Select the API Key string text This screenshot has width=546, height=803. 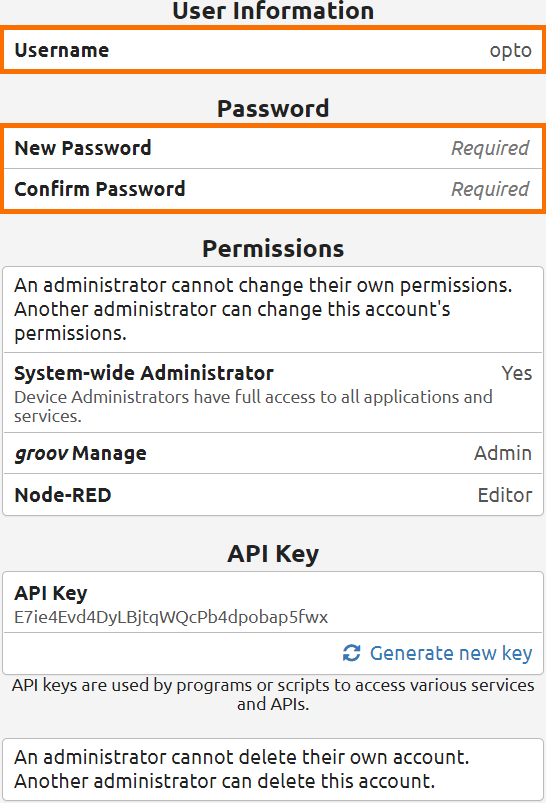pyautogui.click(x=171, y=617)
